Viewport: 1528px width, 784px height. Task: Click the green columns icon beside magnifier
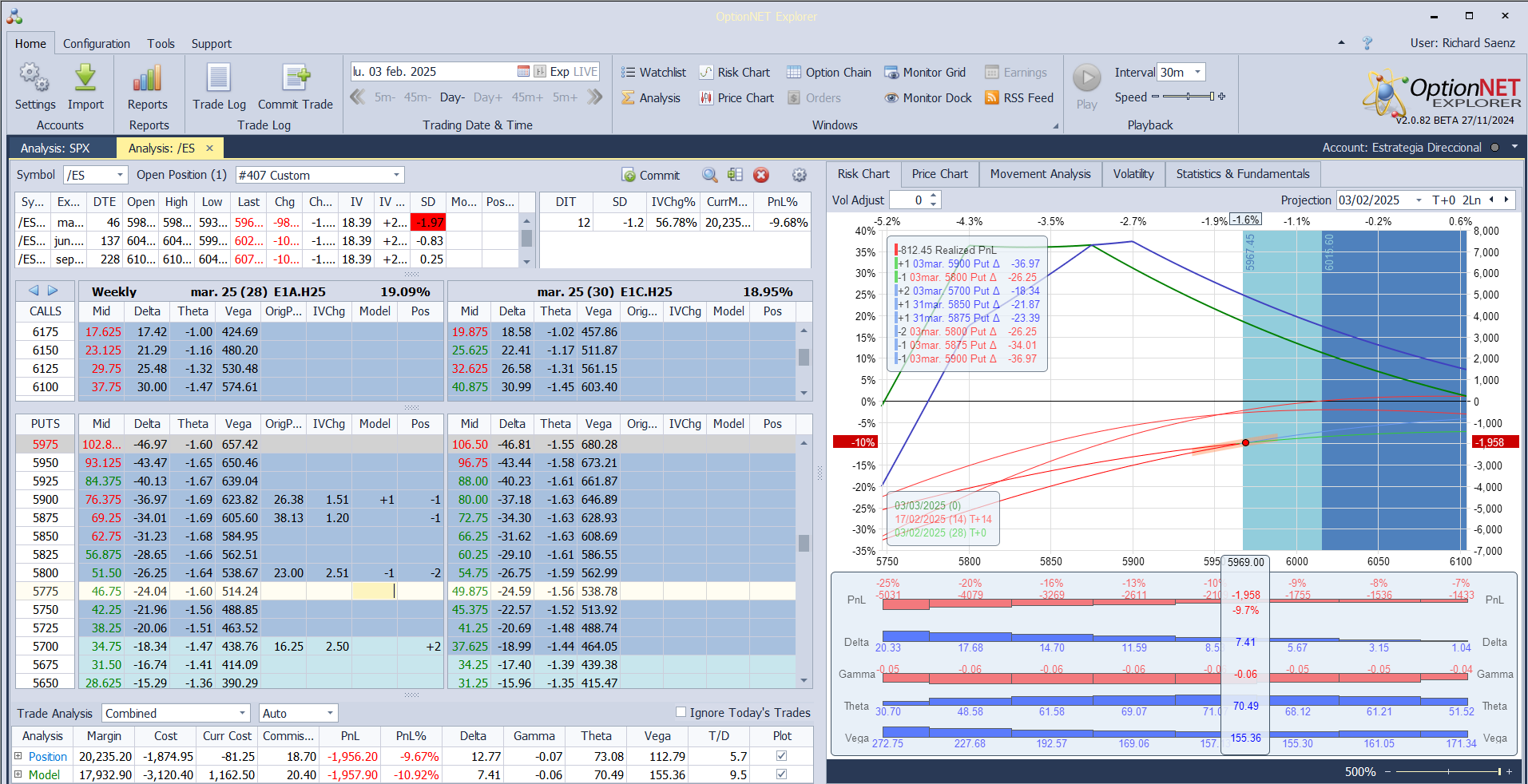coord(735,175)
